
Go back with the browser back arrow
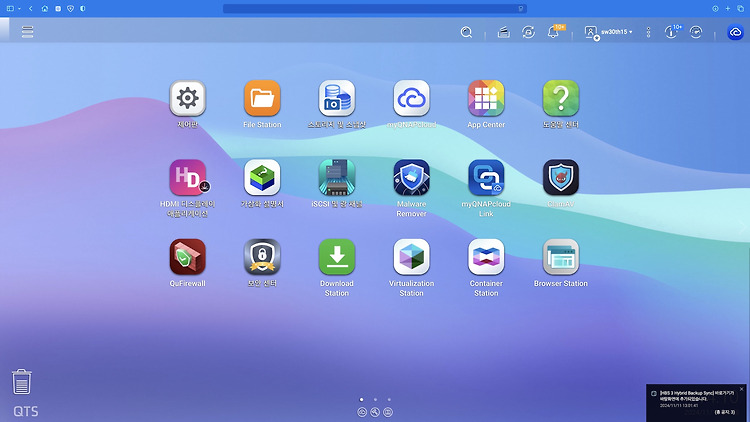(31, 9)
